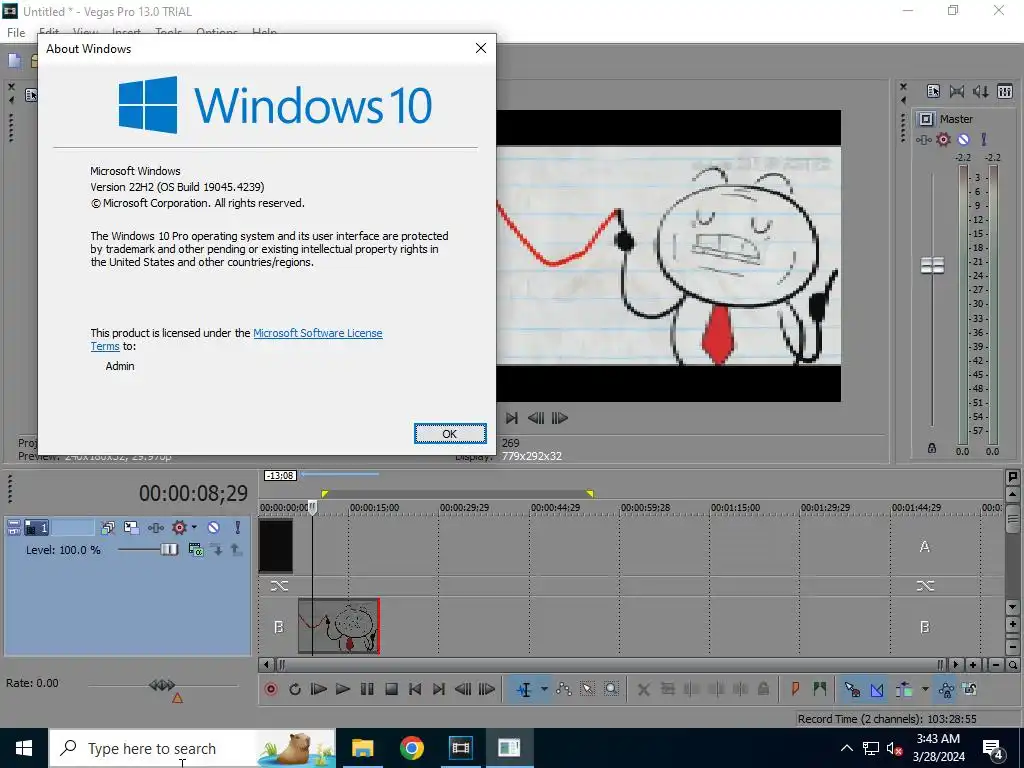Select the video event thumbnail on roll B
Image resolution: width=1024 pixels, height=768 pixels.
pos(339,626)
